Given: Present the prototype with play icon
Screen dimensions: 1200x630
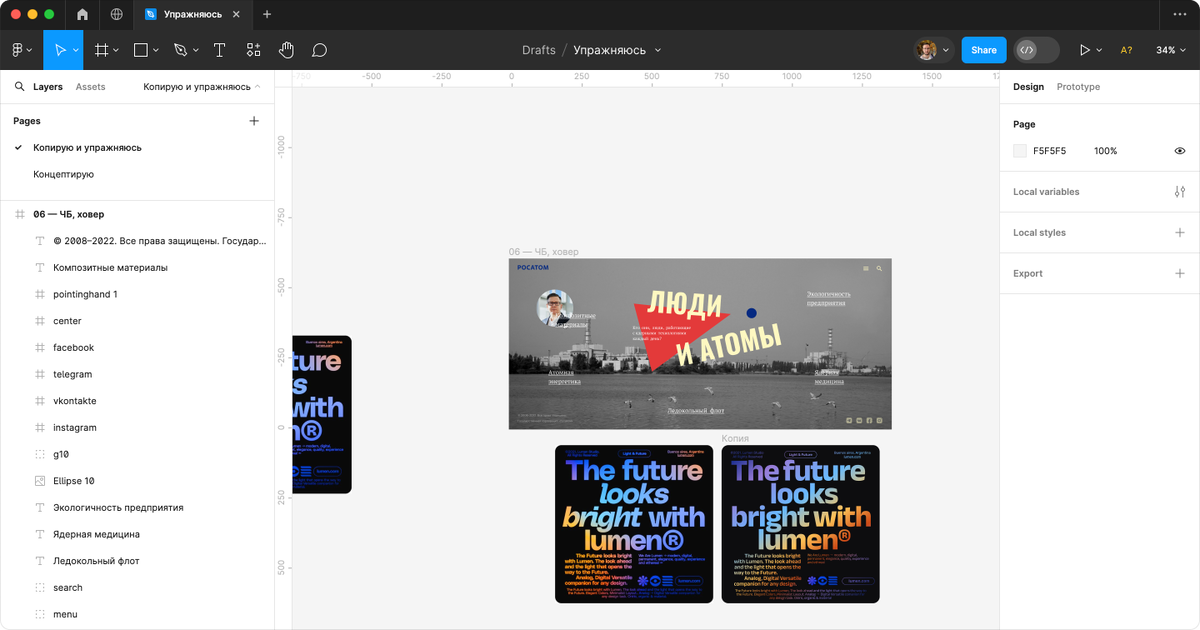Looking at the screenshot, I should [x=1084, y=50].
